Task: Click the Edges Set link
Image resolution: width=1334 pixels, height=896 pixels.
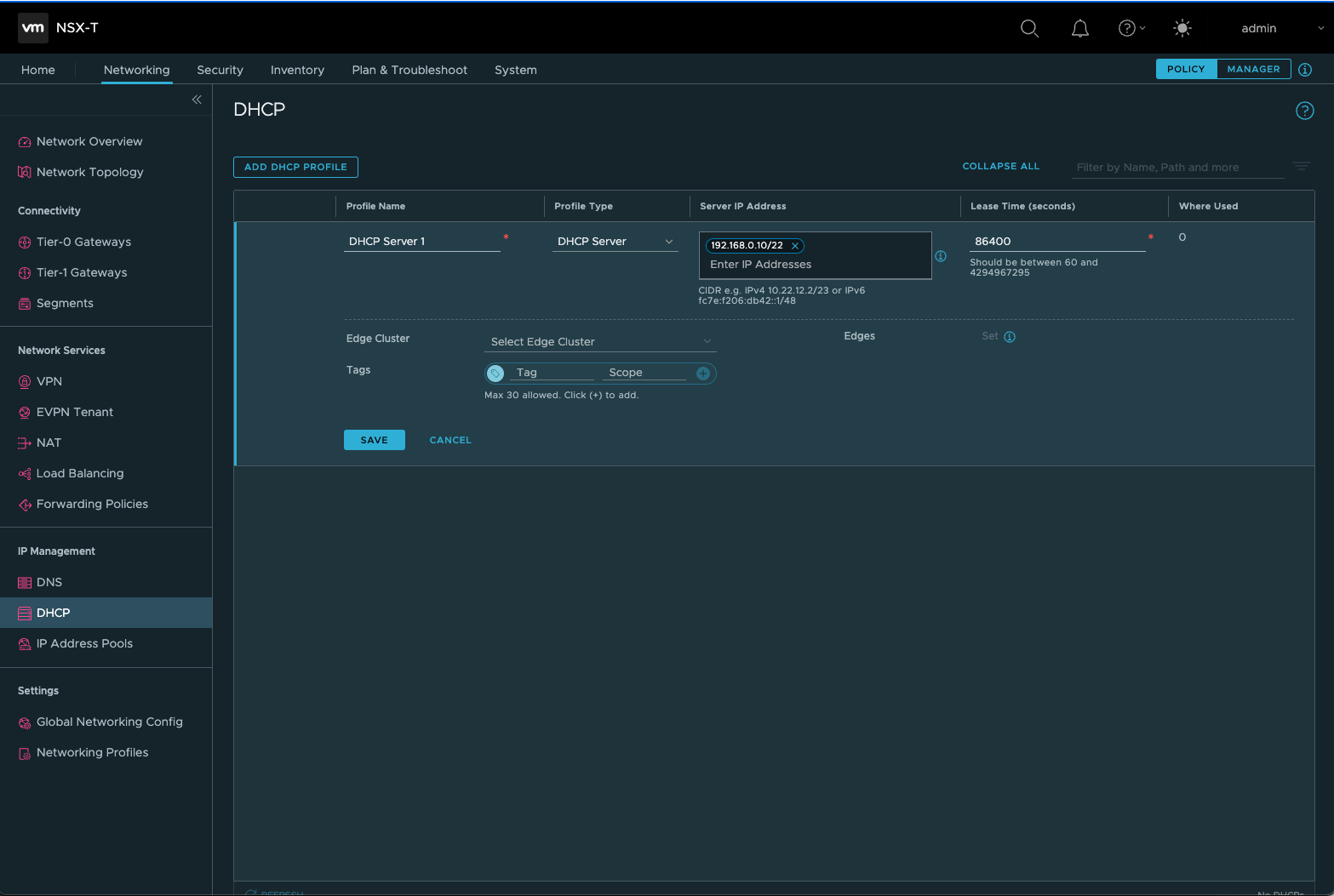Action: [989, 336]
